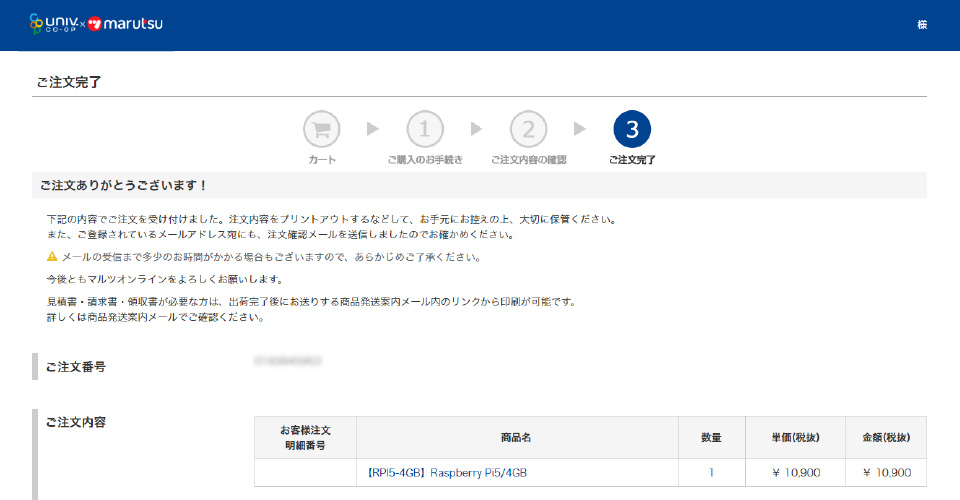Click the 様 user label in header

pyautogui.click(x=922, y=24)
